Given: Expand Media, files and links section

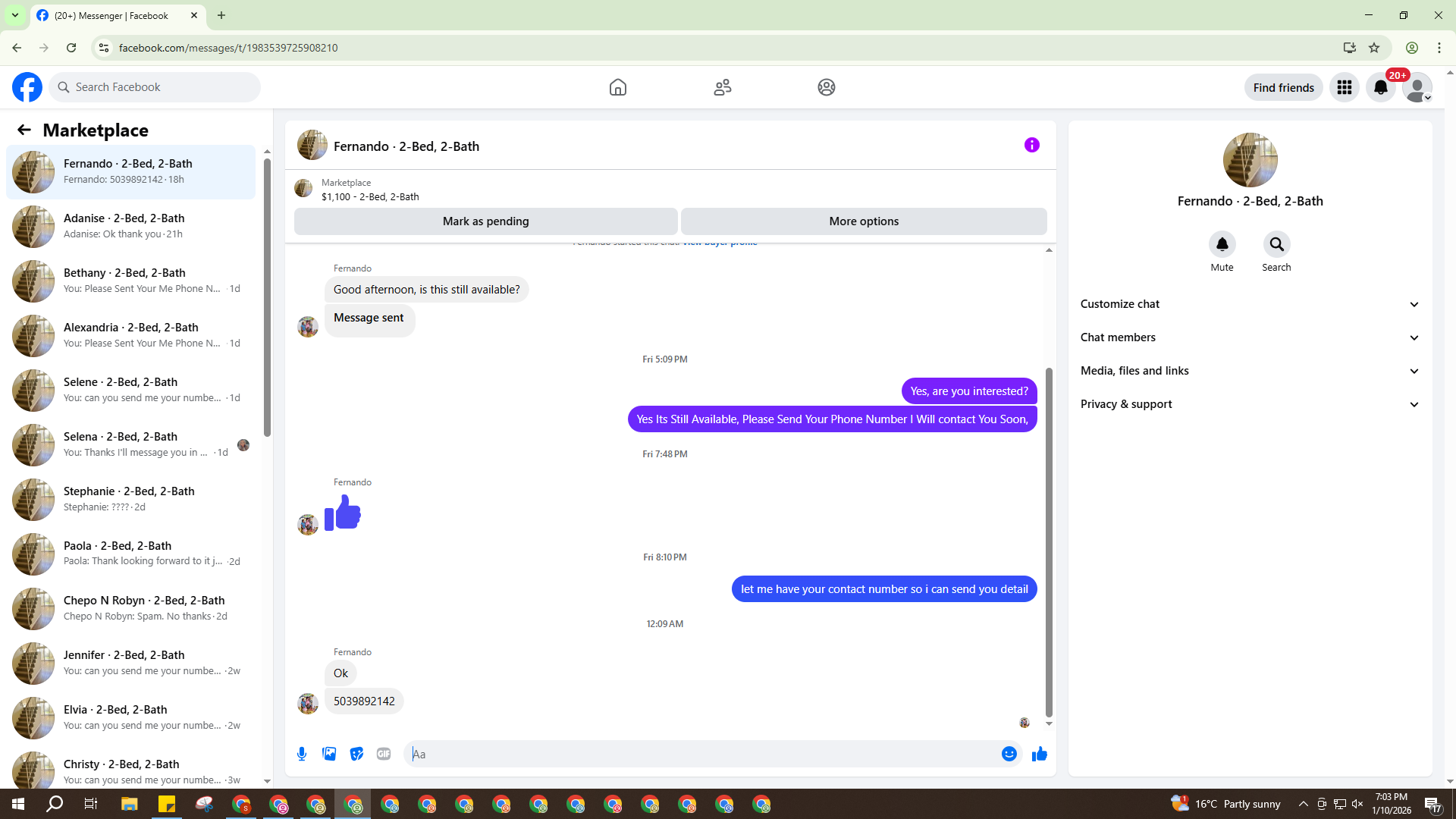Looking at the screenshot, I should click(1249, 371).
